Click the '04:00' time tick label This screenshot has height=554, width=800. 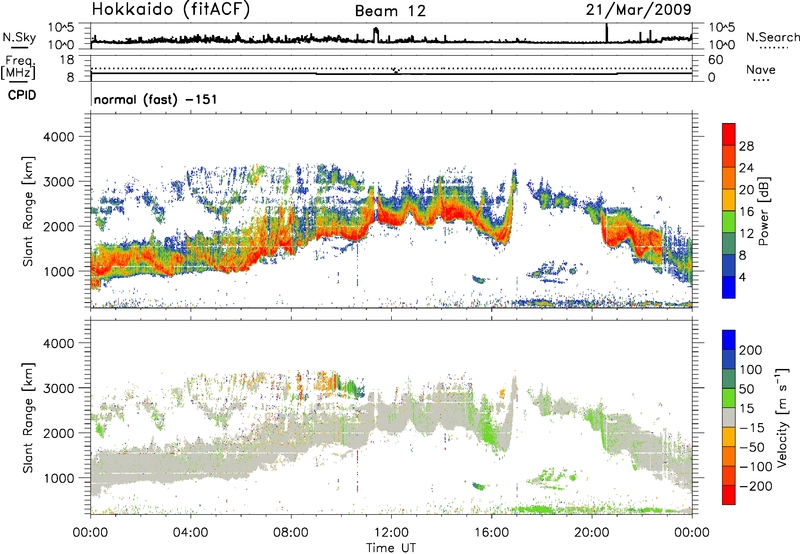click(x=191, y=533)
